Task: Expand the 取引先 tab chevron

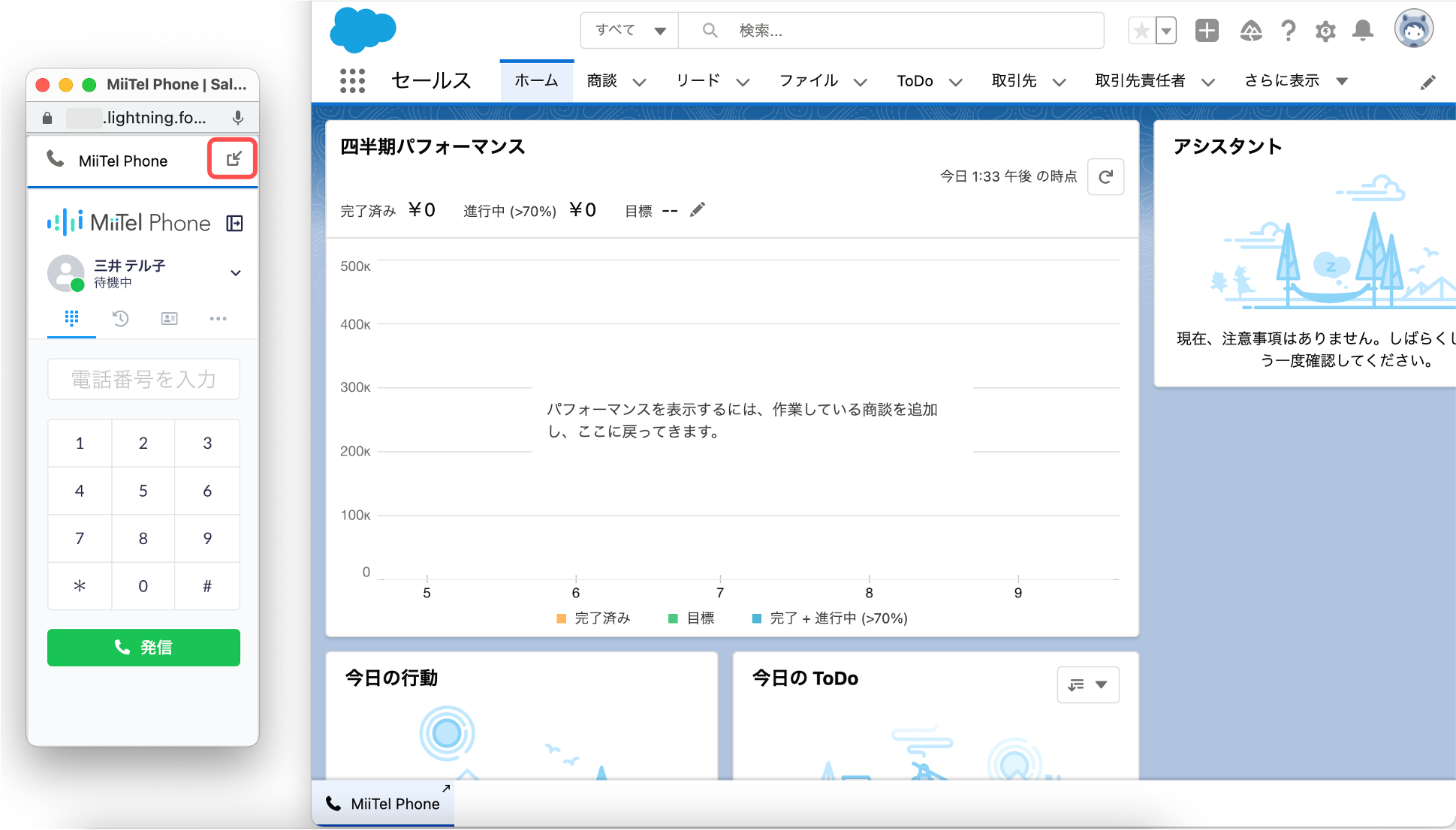Action: [1059, 82]
